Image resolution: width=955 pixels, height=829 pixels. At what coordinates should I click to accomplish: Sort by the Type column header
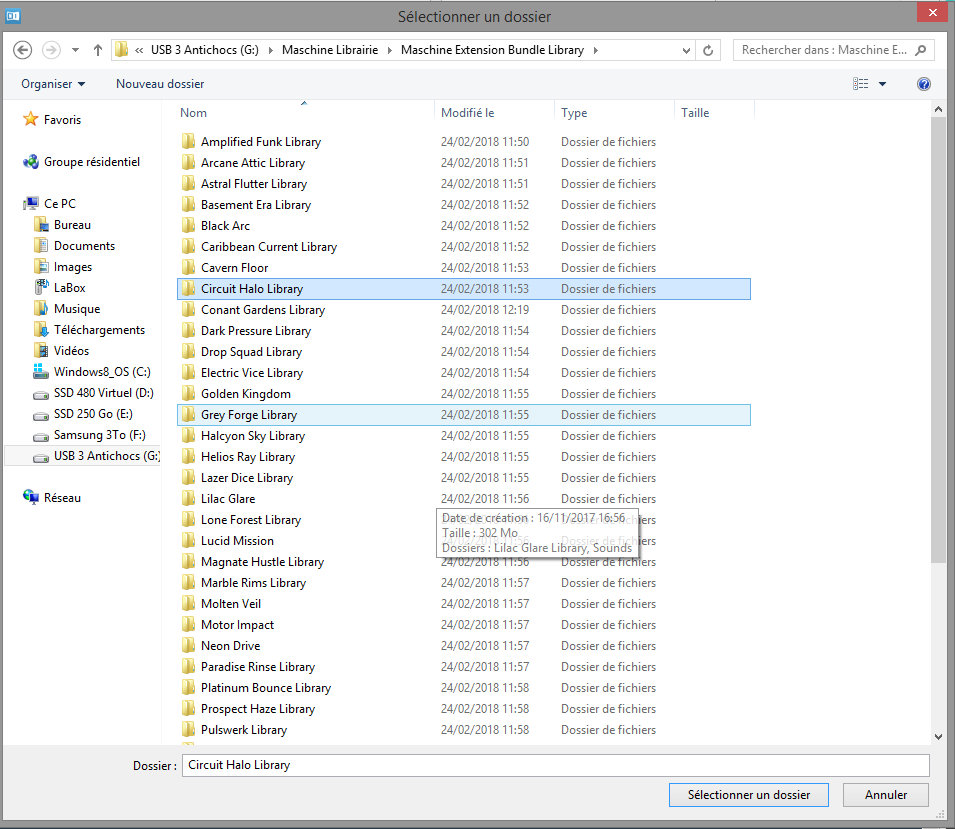point(574,113)
